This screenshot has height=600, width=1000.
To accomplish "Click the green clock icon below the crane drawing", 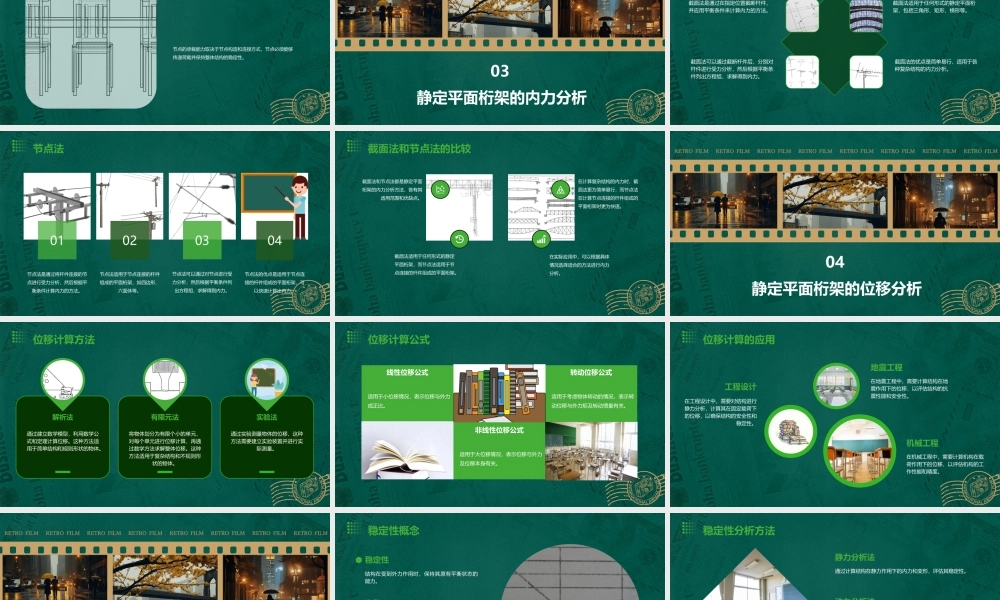I will pyautogui.click(x=459, y=239).
